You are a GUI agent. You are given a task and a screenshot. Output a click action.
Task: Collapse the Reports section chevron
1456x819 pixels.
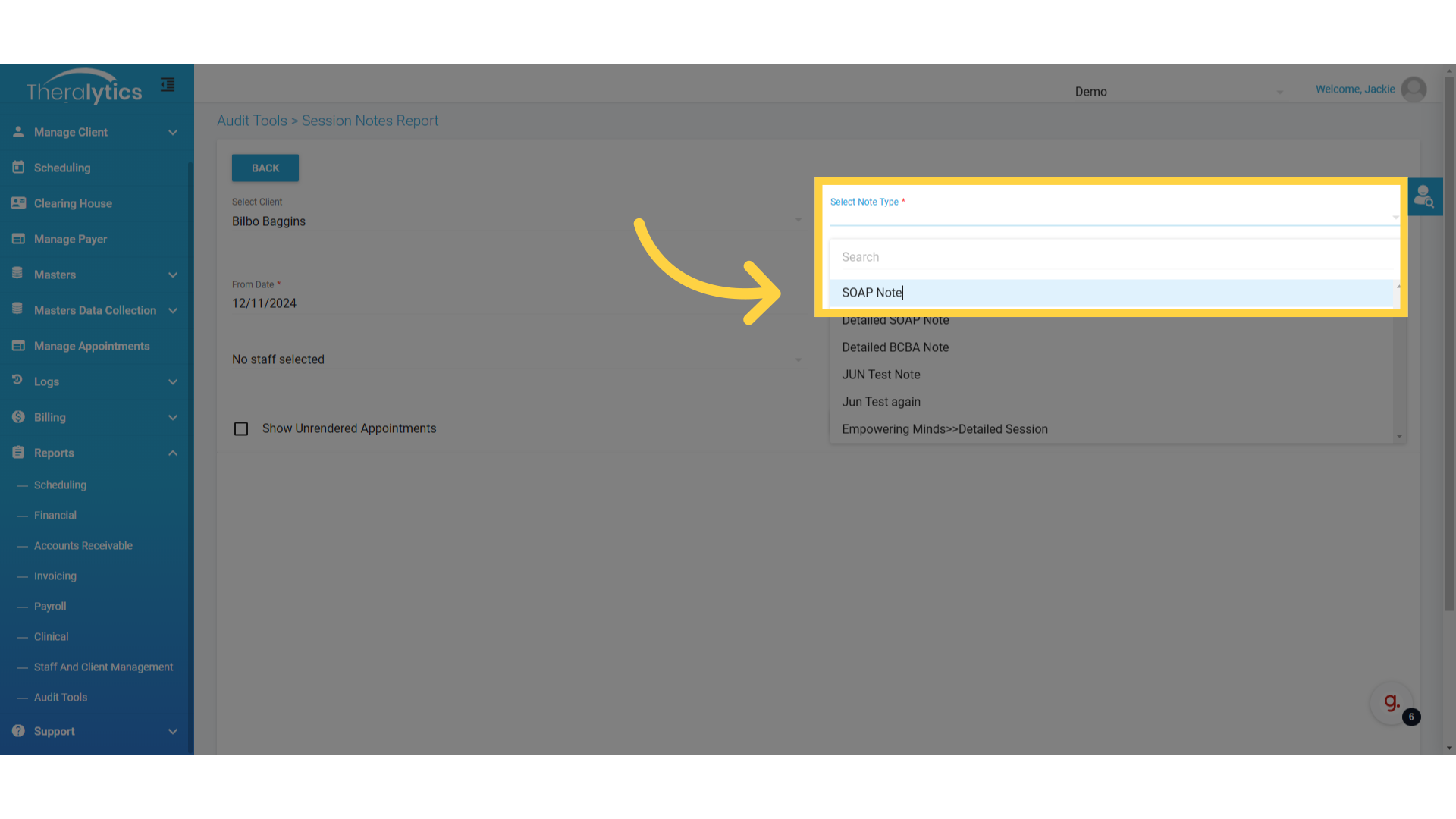pyautogui.click(x=173, y=453)
